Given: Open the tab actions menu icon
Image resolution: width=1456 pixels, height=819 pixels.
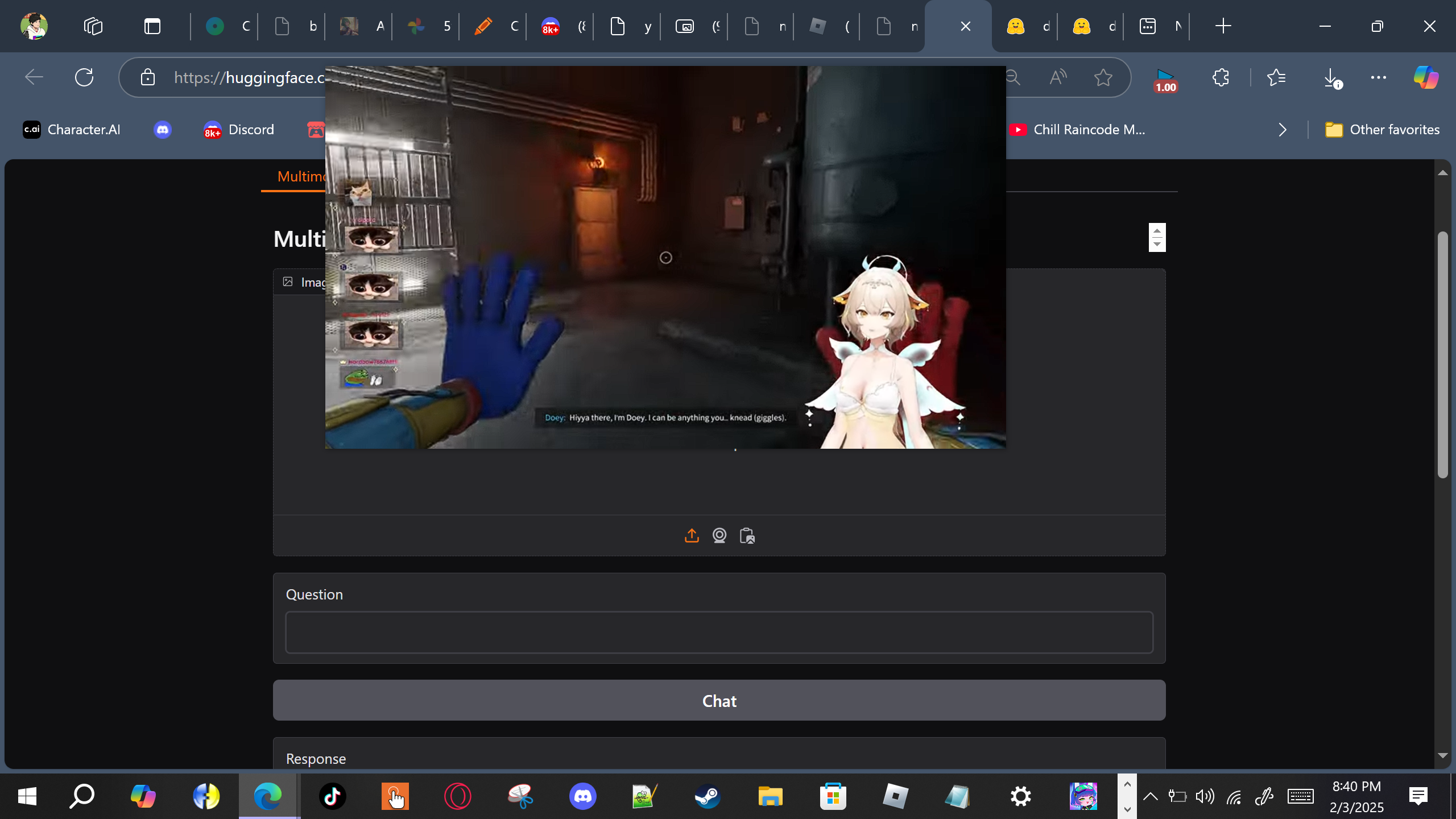Looking at the screenshot, I should pyautogui.click(x=152, y=26).
